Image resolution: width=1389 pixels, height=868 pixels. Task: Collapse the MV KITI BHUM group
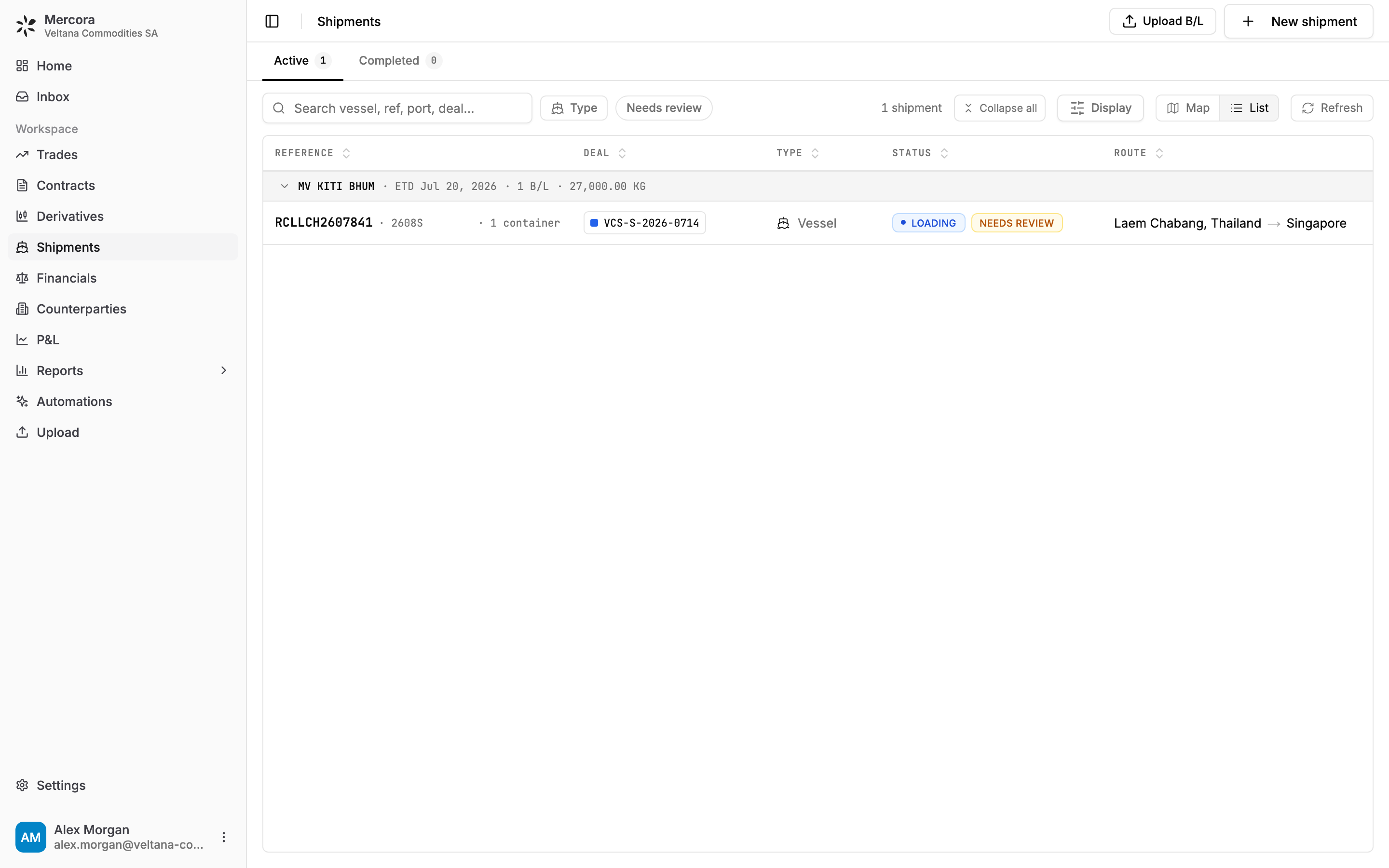[x=284, y=186]
